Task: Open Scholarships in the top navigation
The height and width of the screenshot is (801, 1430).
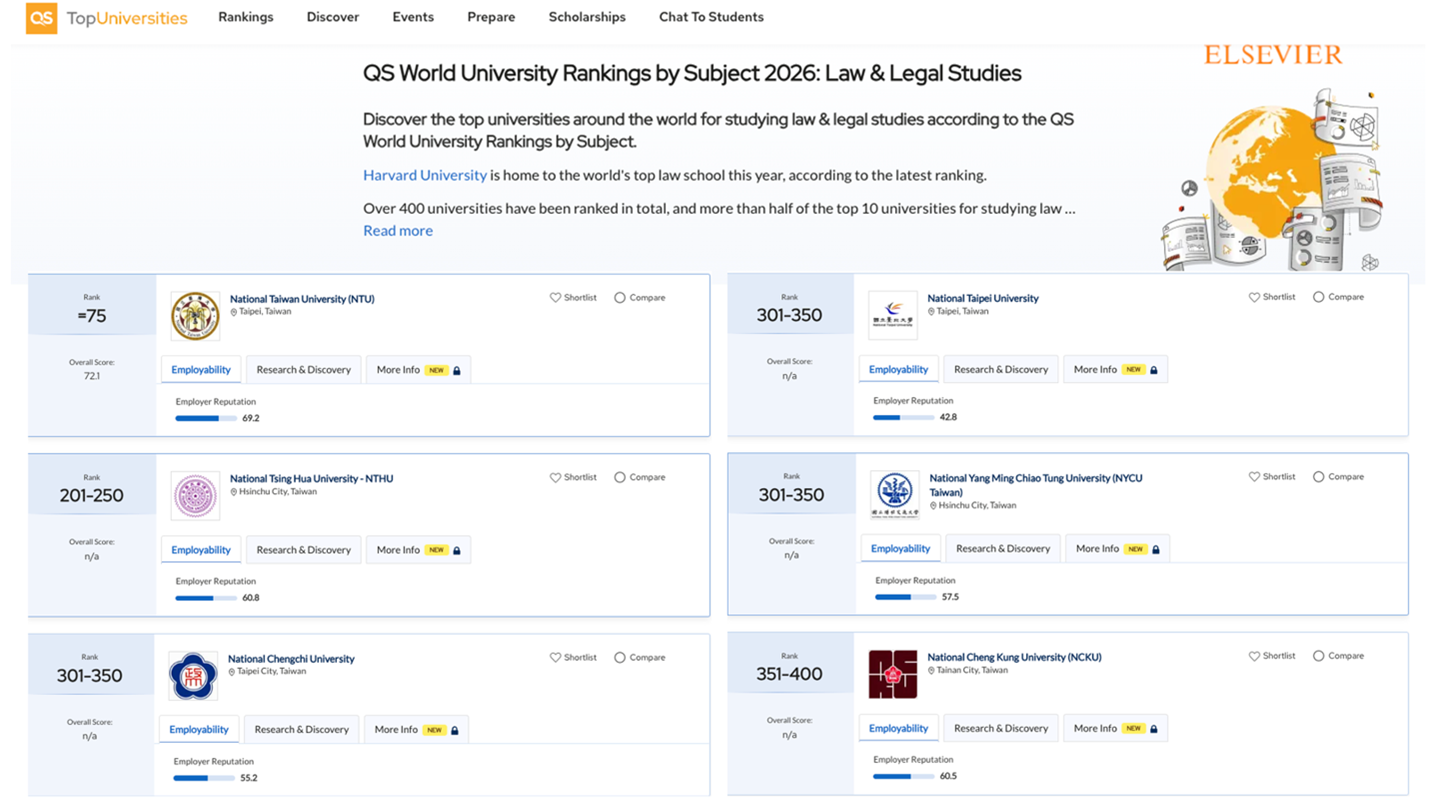Action: 587,17
